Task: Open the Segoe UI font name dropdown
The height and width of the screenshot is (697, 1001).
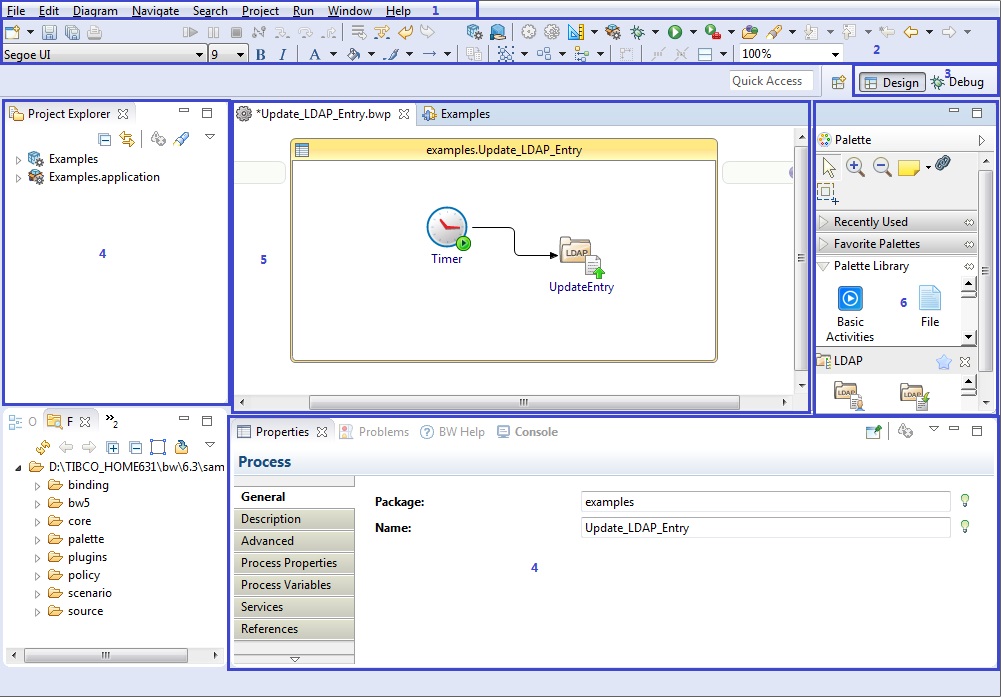Action: (200, 55)
